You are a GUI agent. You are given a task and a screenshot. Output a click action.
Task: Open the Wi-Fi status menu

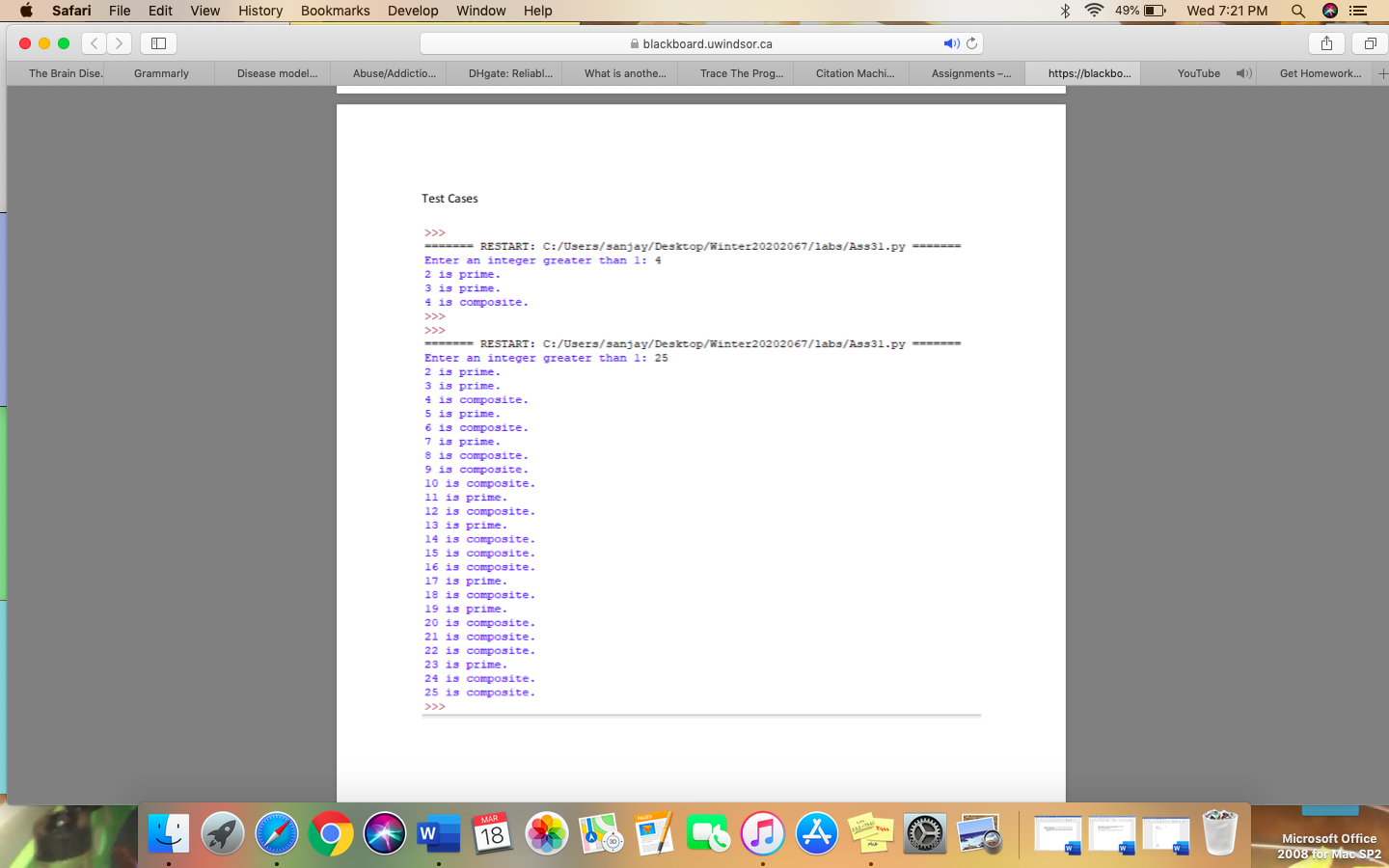pyautogui.click(x=1095, y=11)
